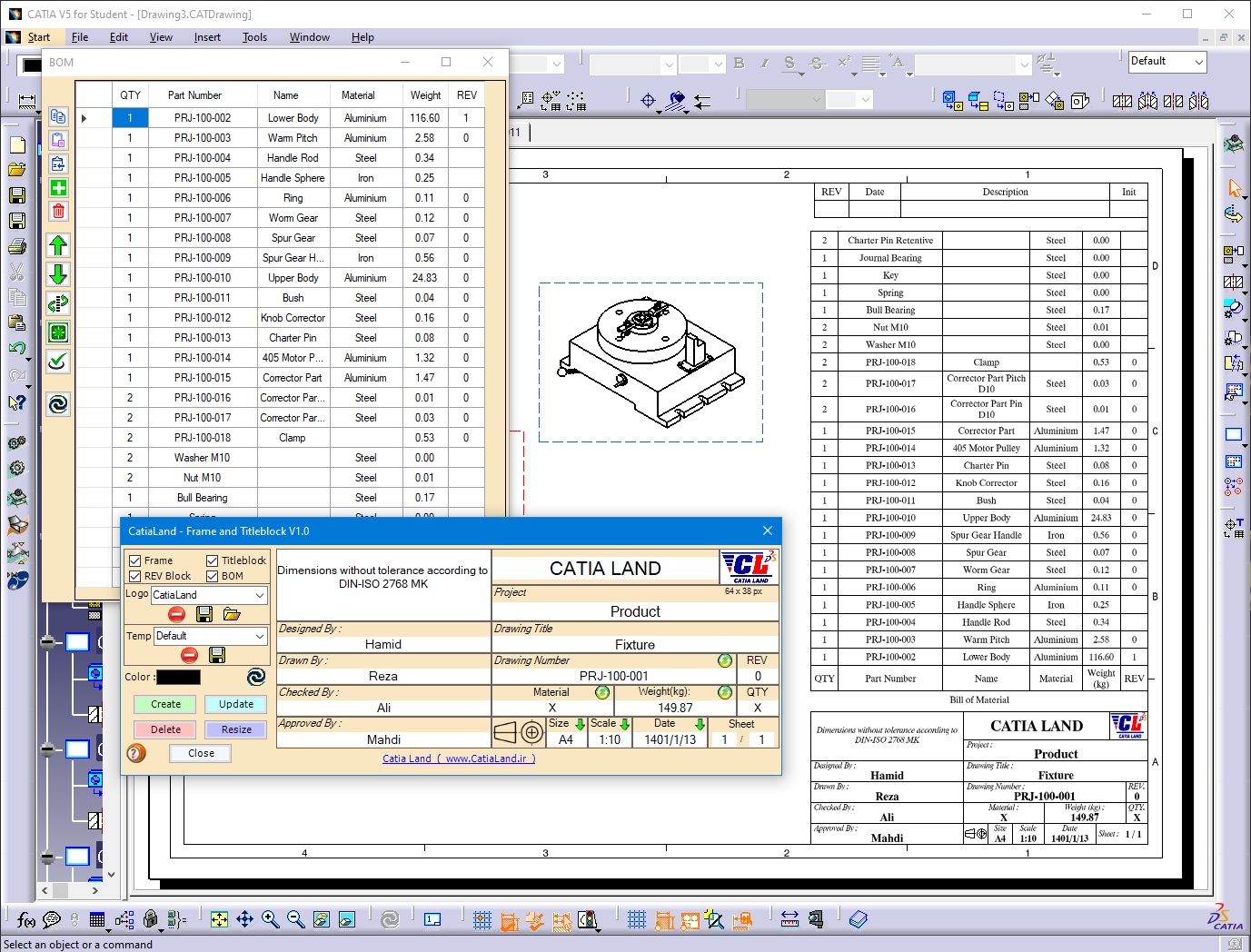Click refresh icon beside Drawing Number
The width and height of the screenshot is (1251, 952).
[x=725, y=660]
